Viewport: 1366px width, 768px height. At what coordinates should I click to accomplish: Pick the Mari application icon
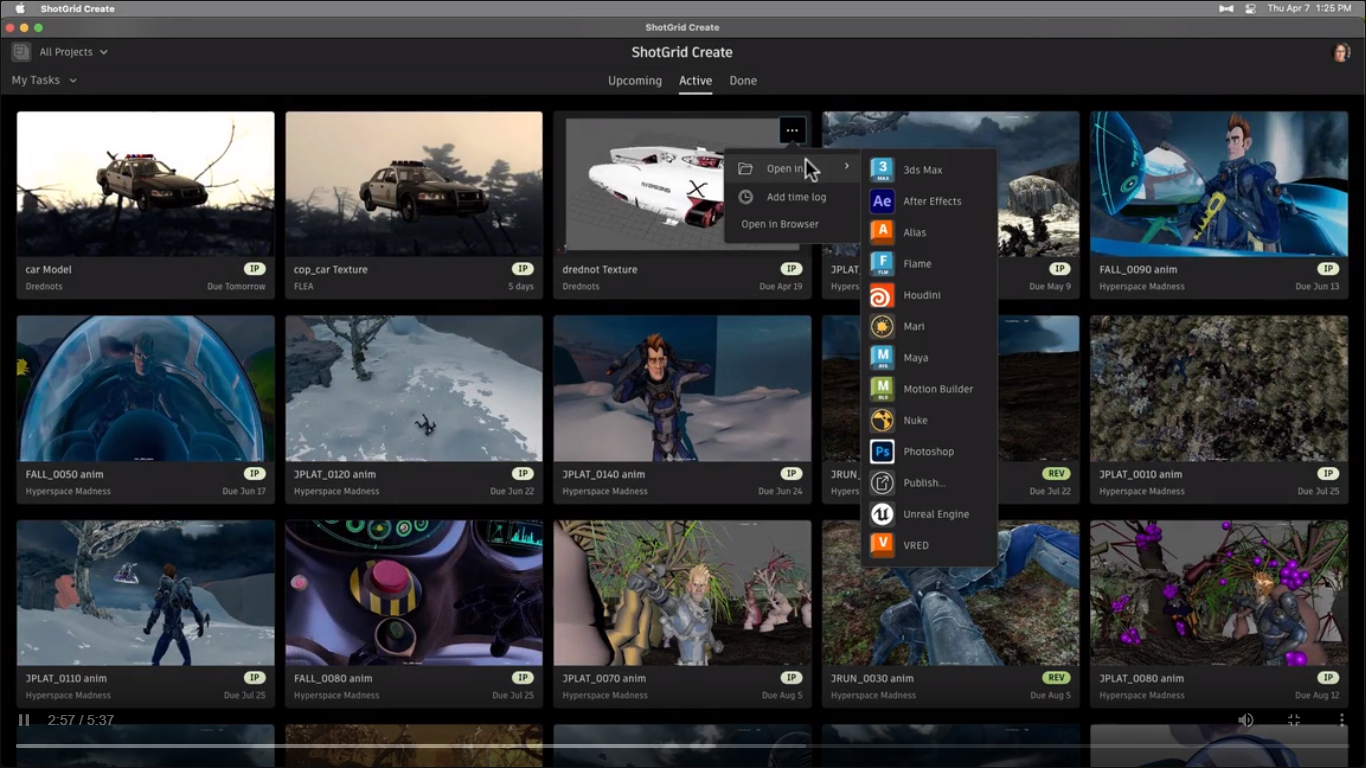pos(882,326)
